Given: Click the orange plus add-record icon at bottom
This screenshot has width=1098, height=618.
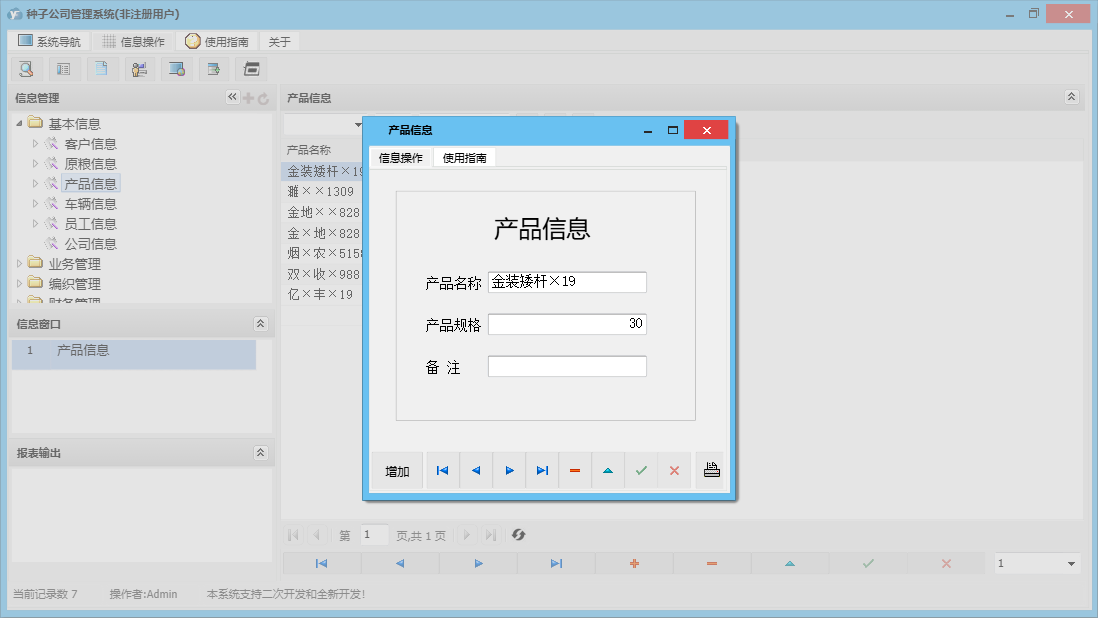Looking at the screenshot, I should [634, 563].
